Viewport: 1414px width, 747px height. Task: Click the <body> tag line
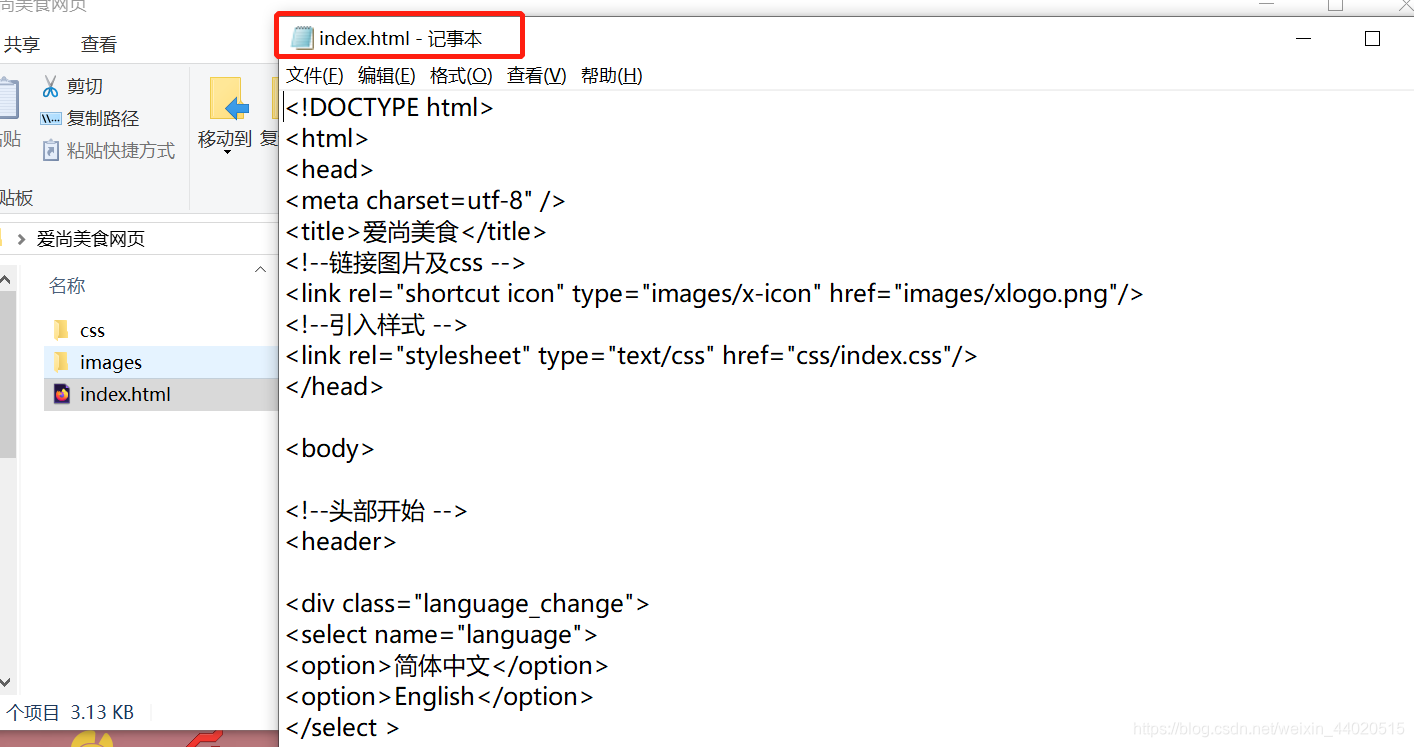click(330, 449)
